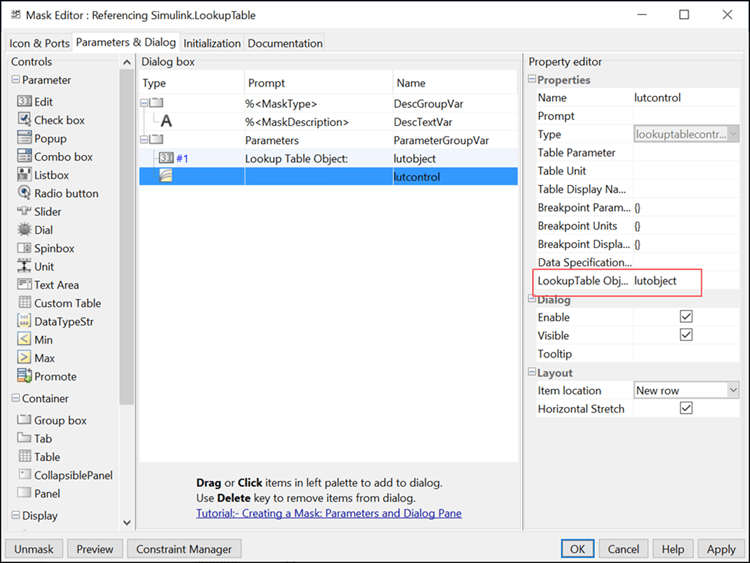Select the DescTextVar row name

(x=423, y=122)
